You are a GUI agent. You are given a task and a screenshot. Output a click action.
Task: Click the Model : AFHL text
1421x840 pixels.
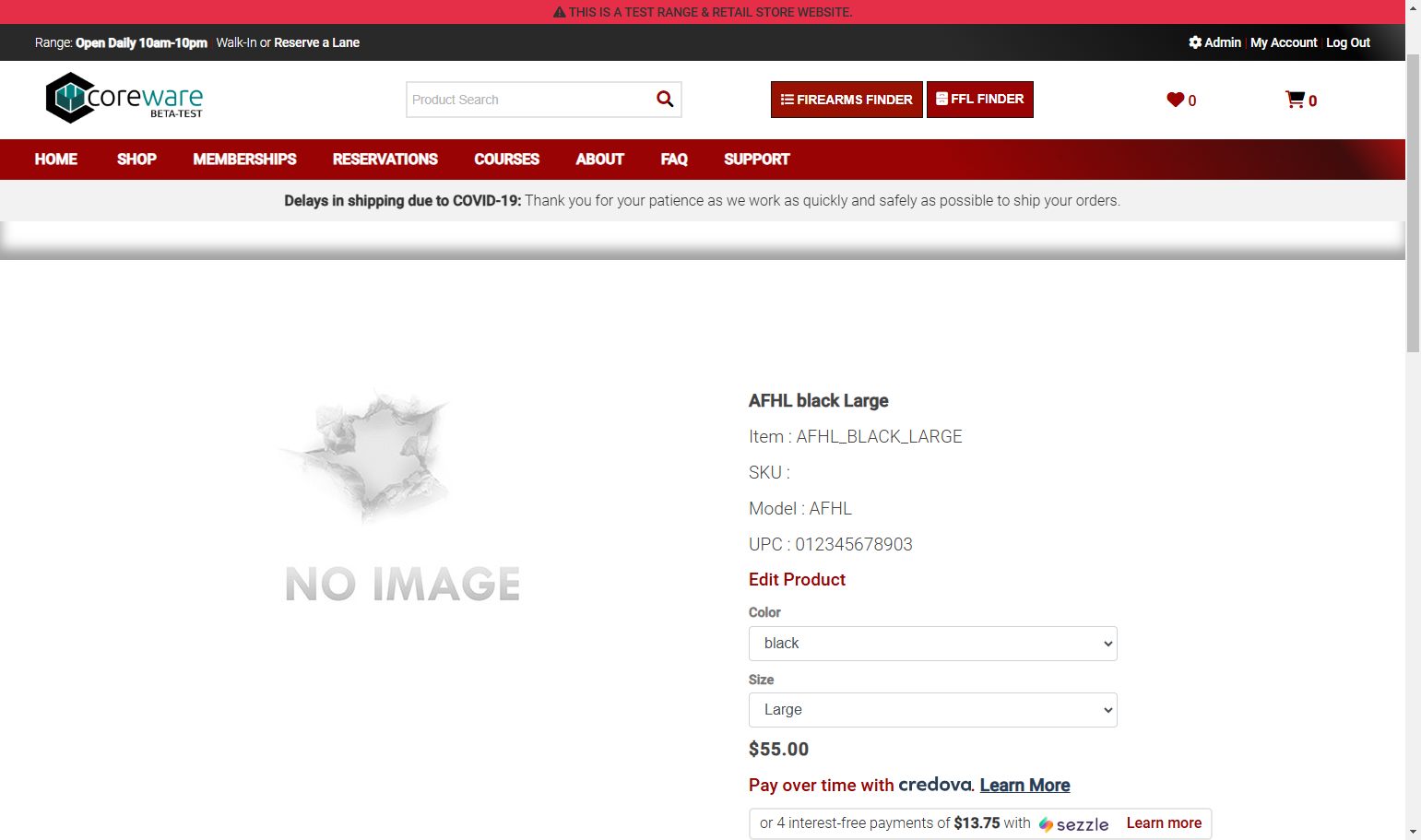tap(800, 509)
